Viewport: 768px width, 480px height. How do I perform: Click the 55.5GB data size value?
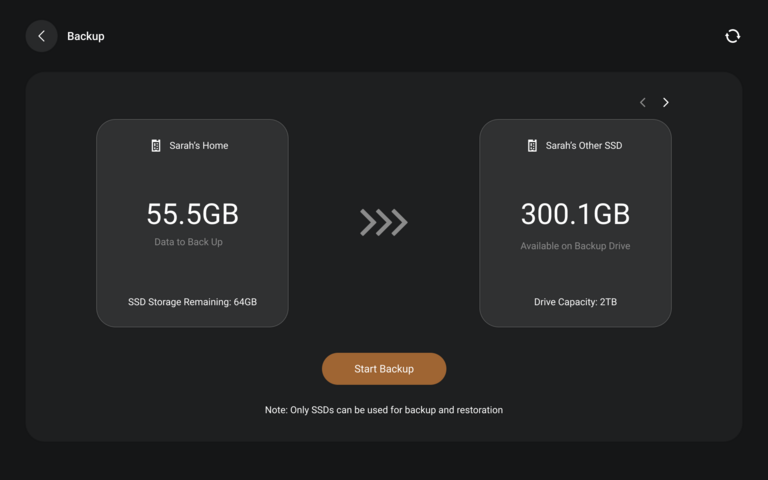(x=192, y=214)
